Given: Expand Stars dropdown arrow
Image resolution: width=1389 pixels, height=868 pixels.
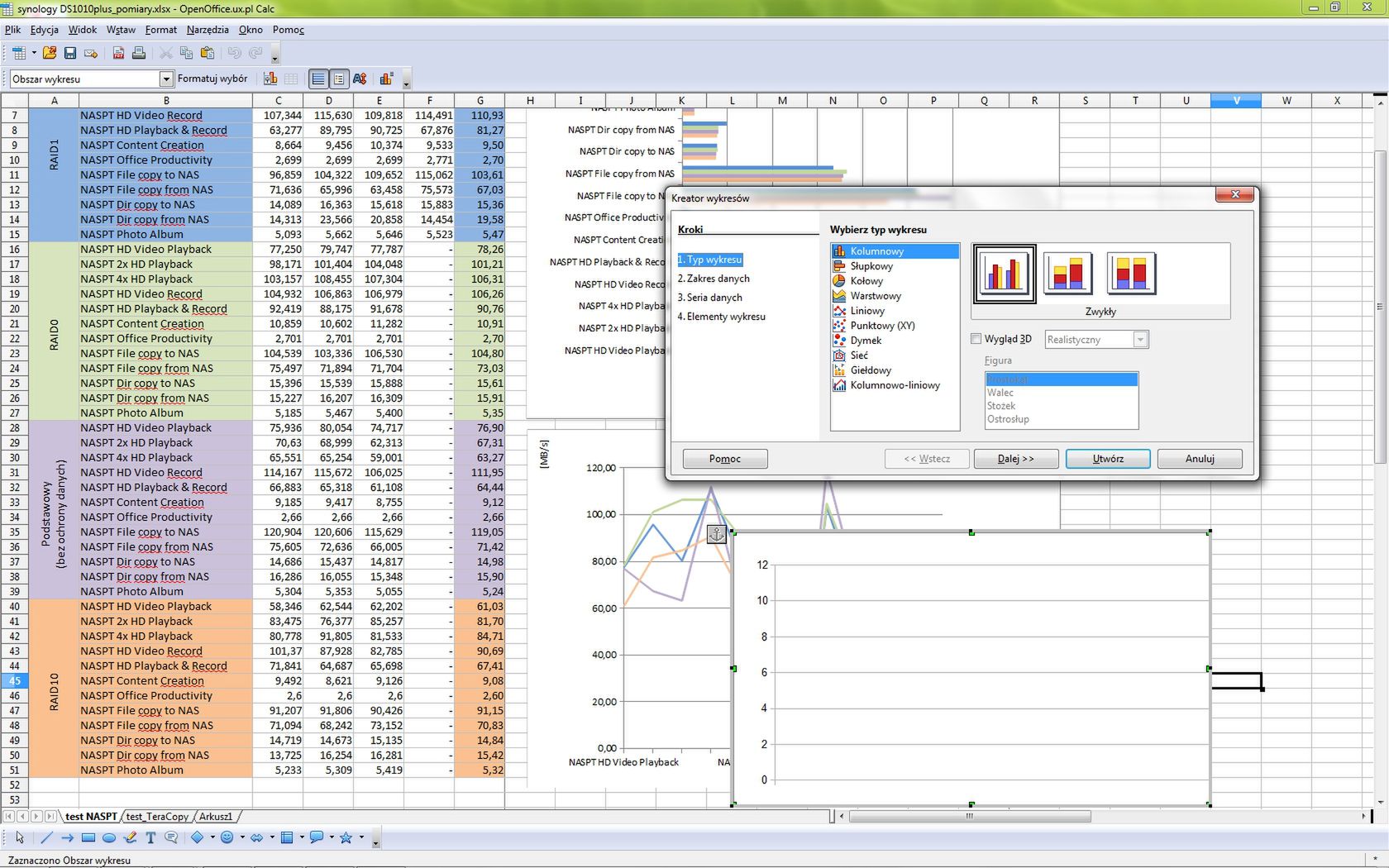Looking at the screenshot, I should [361, 838].
